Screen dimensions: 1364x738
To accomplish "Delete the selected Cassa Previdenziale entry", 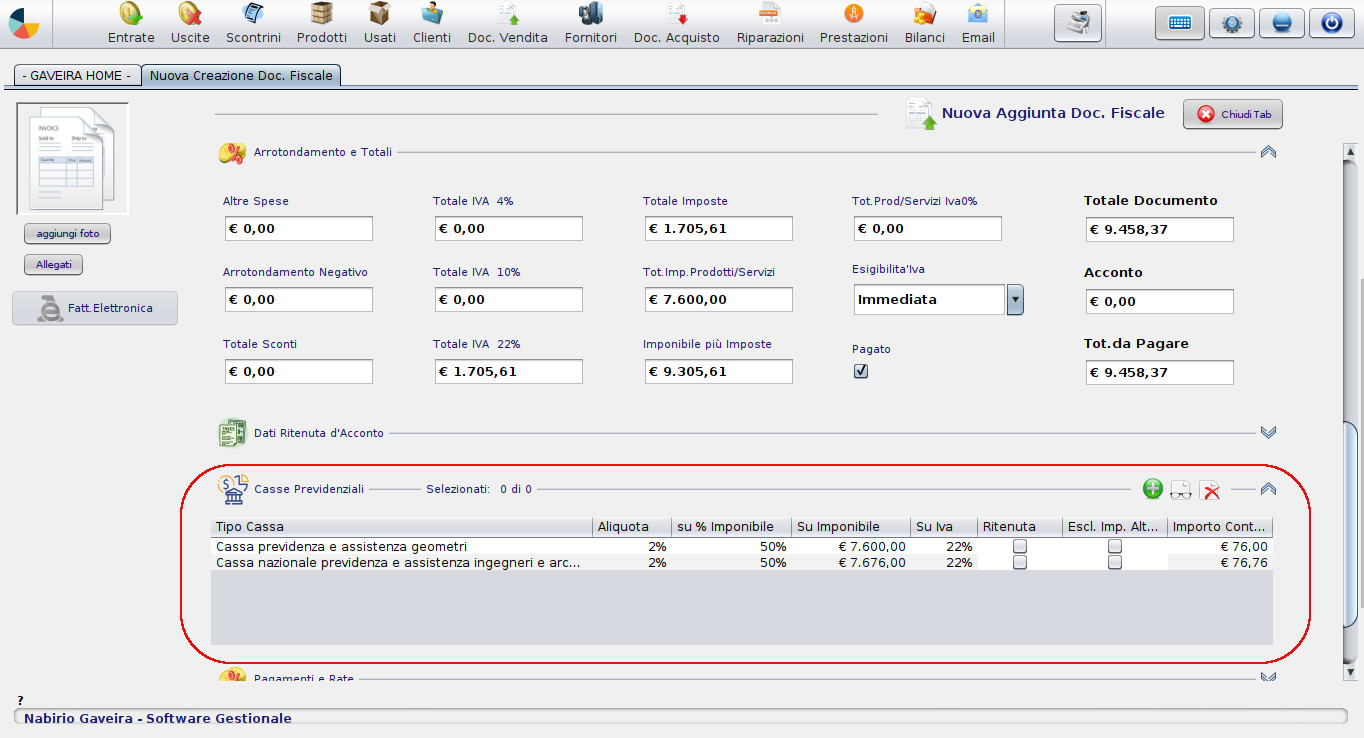I will pos(1210,489).
